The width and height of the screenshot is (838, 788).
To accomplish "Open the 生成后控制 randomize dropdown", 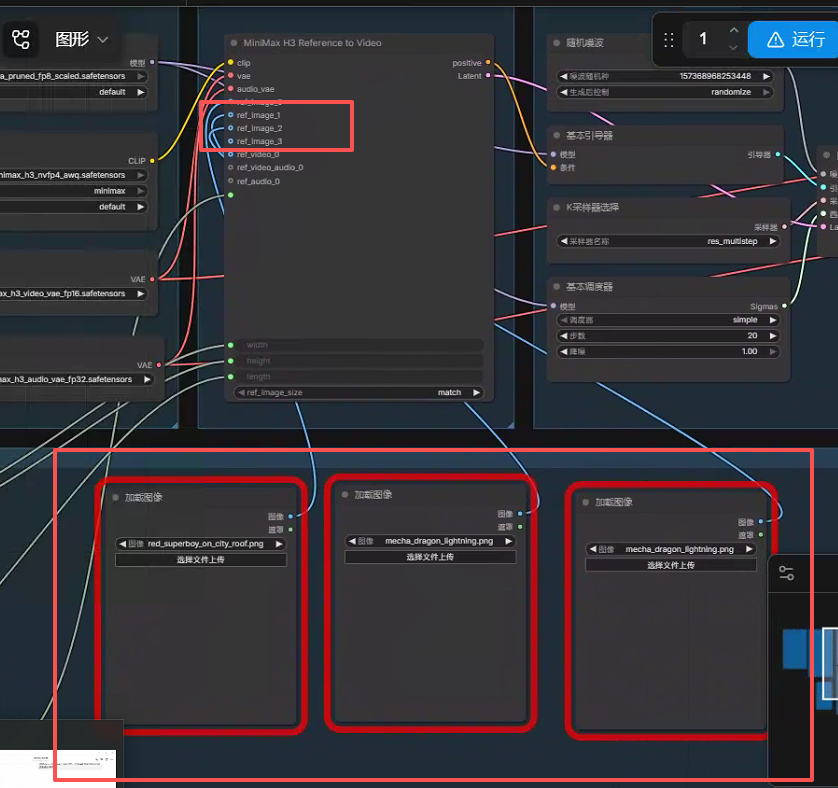I will 665,92.
